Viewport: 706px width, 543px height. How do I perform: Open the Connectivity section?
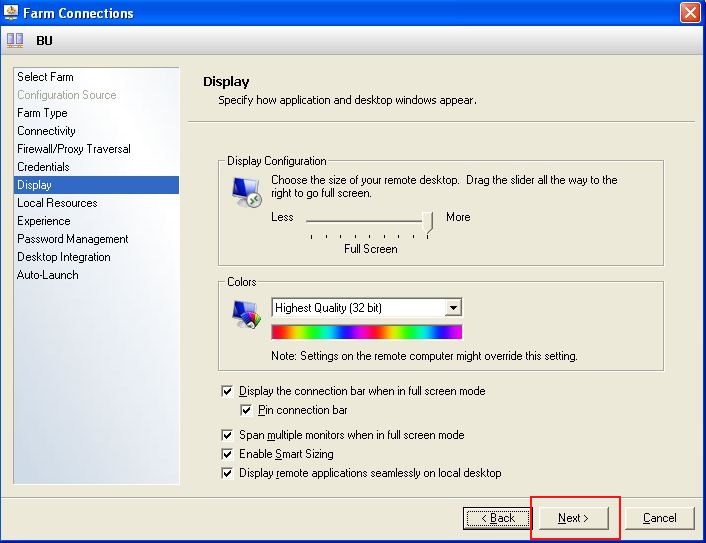[x=46, y=131]
